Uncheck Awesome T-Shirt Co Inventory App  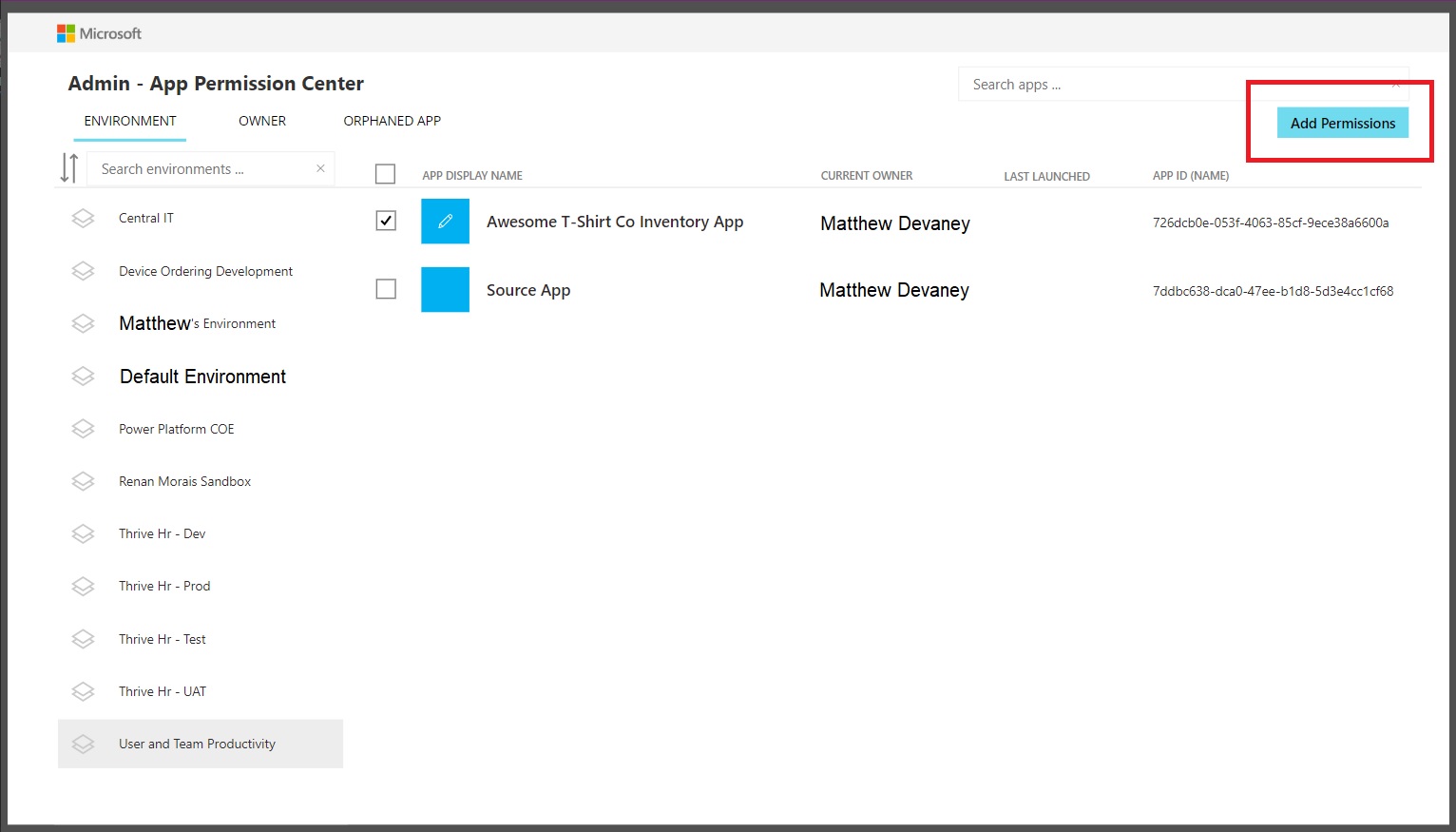[385, 220]
